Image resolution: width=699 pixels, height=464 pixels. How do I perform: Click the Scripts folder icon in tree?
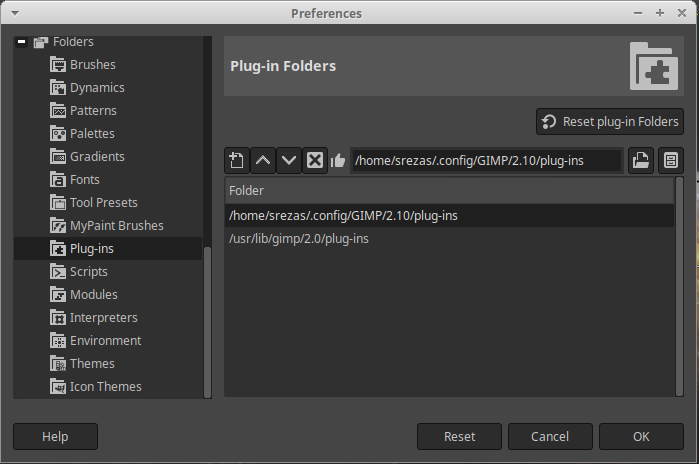point(58,271)
